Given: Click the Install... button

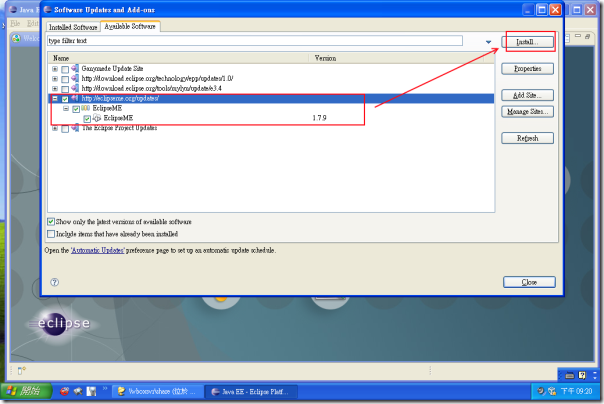Looking at the screenshot, I should coord(527,42).
